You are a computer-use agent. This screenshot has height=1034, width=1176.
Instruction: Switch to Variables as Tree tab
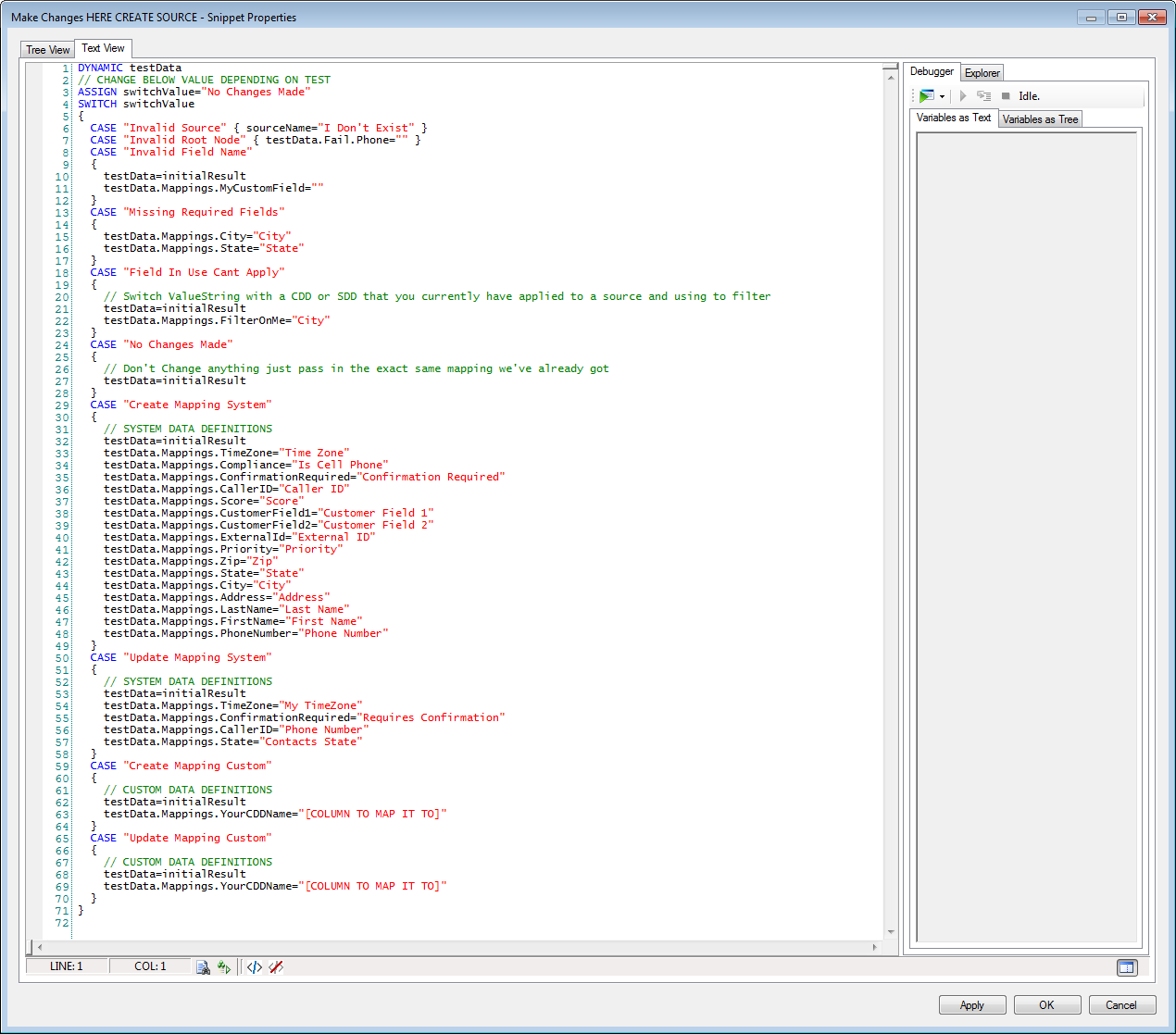[x=1040, y=119]
